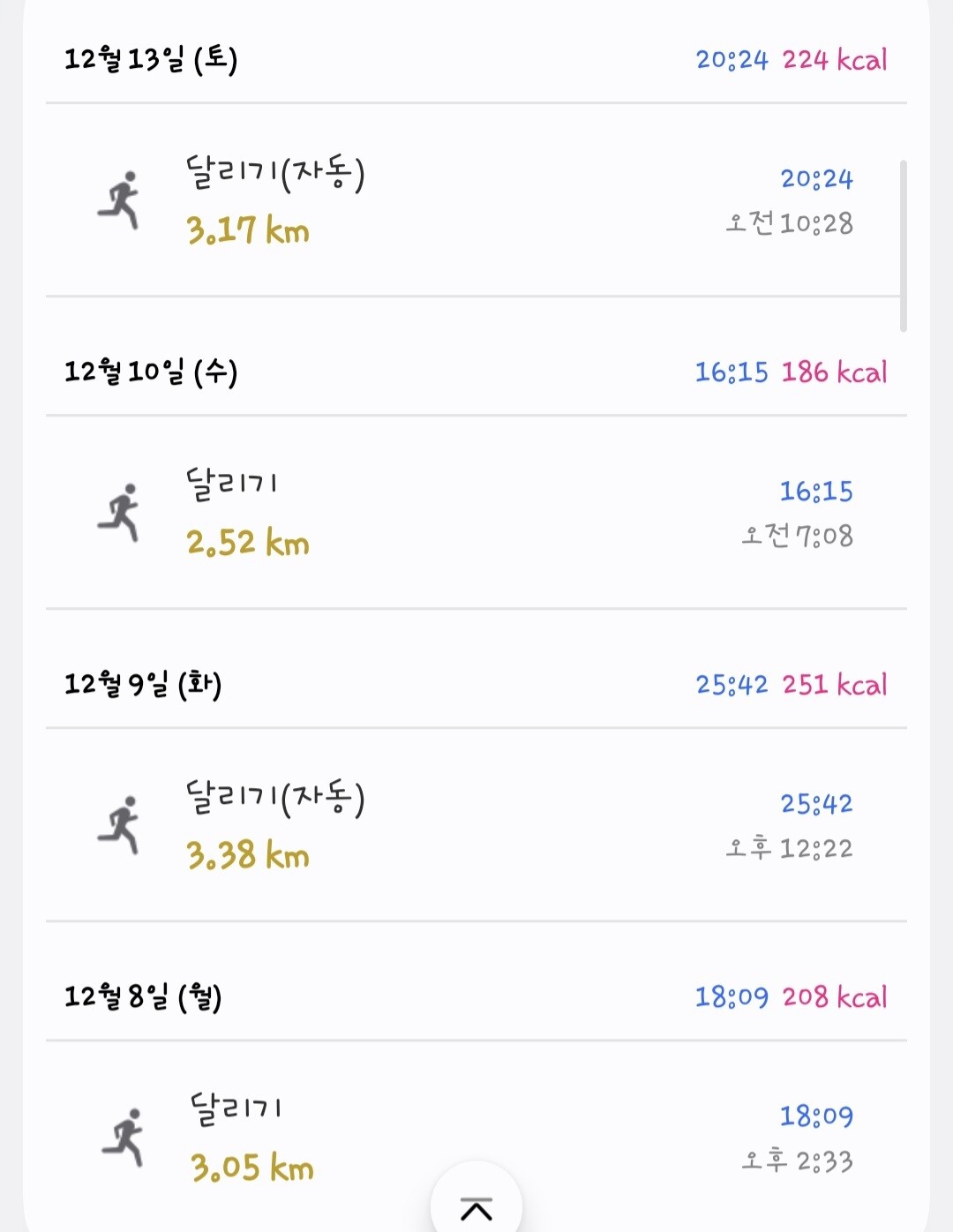Viewport: 953px width, 1232px height.
Task: Open the 3.17 km running record
Action: click(x=248, y=231)
